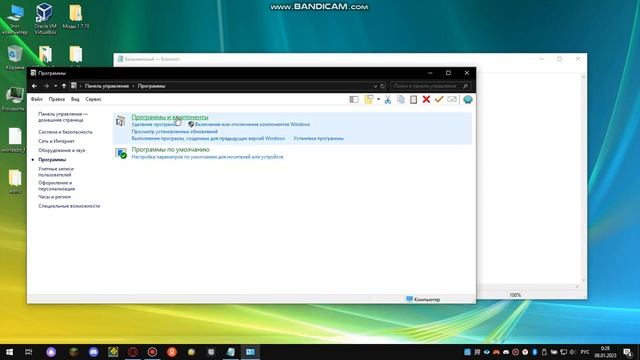Viewport: 640px width, 360px height.
Task: Open Просмотр установленных обновлений link
Action: tap(175, 131)
